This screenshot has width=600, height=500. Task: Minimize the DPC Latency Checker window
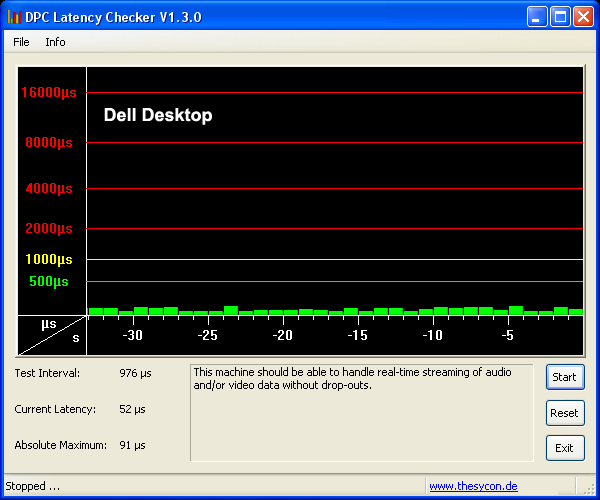[536, 17]
